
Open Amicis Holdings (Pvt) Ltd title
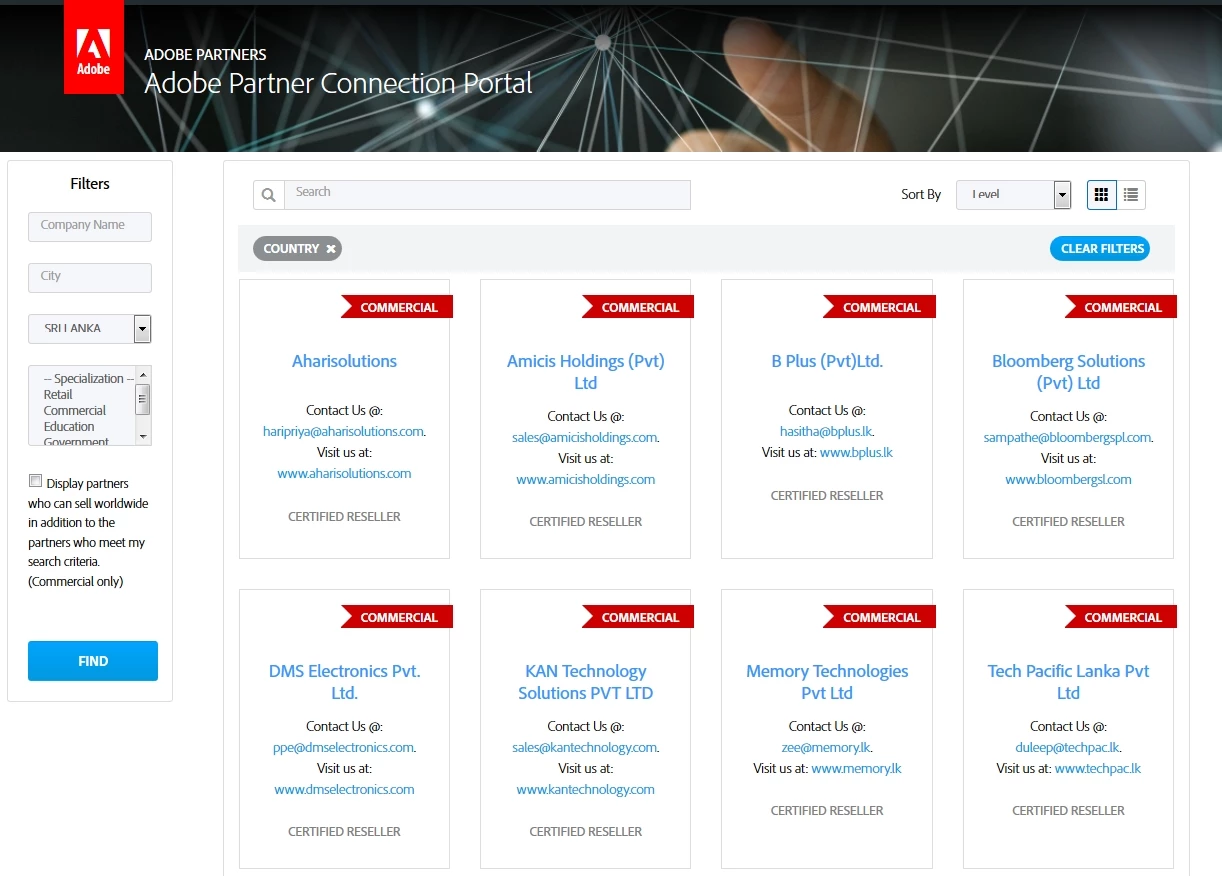(586, 372)
